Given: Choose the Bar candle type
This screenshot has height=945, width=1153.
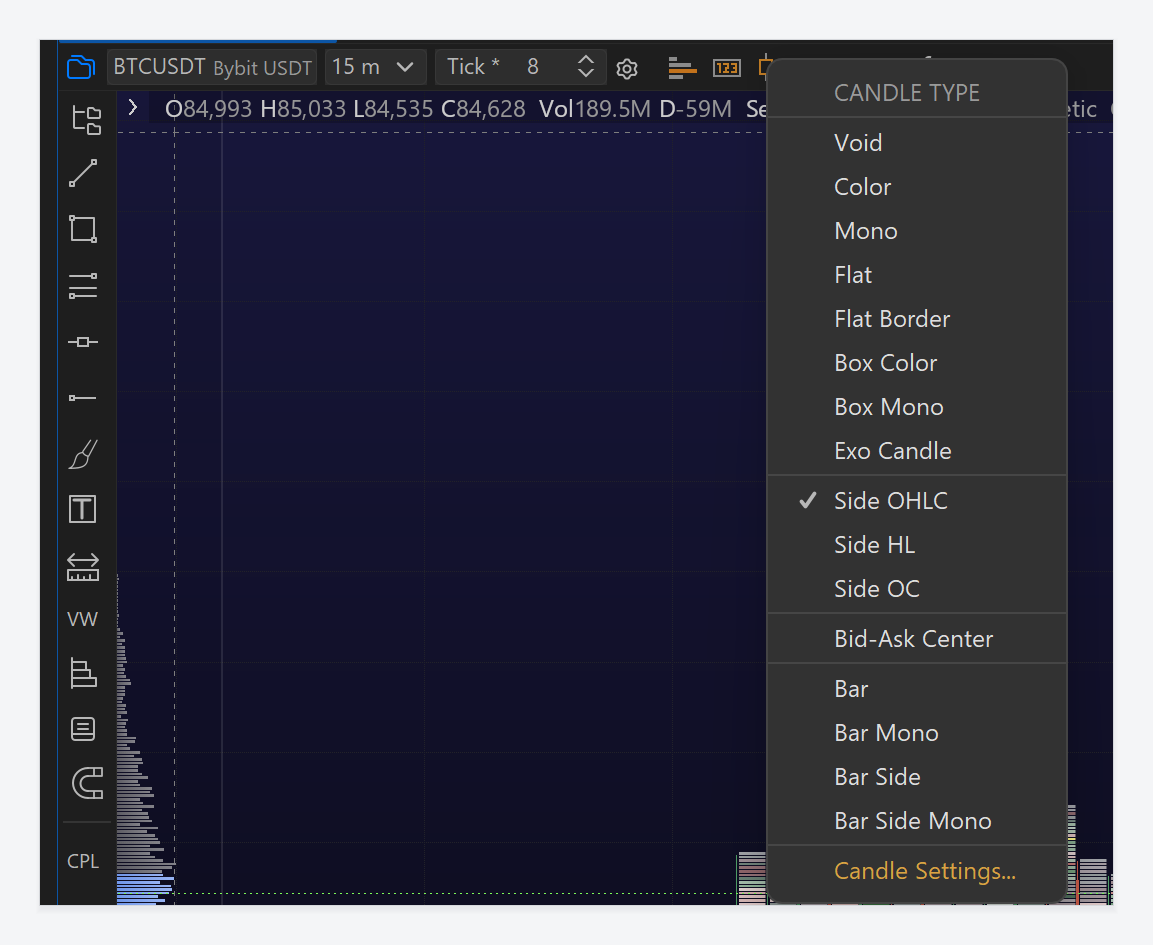Looking at the screenshot, I should [917, 689].
